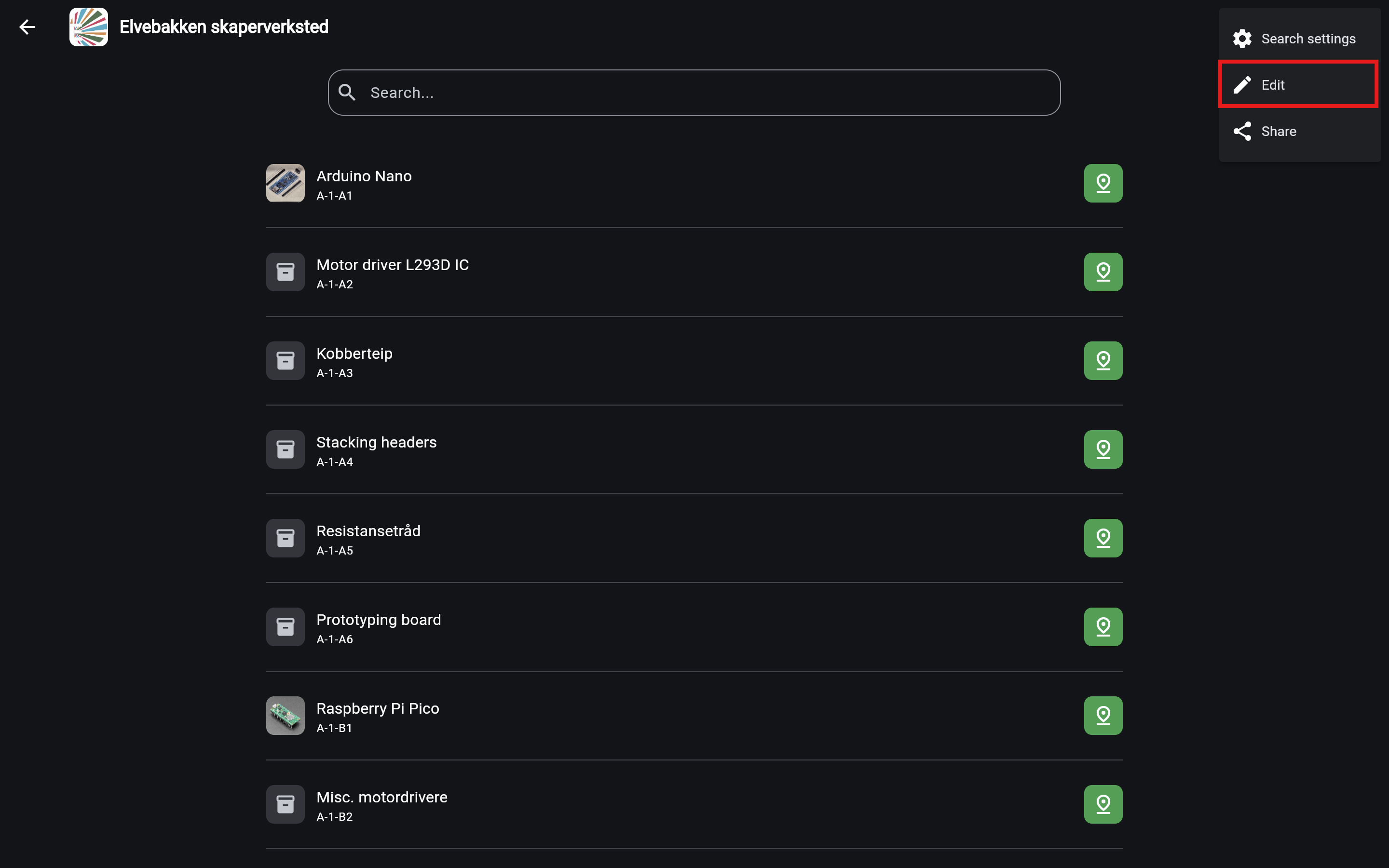Choose Edit from the menu
The image size is (1389, 868).
click(1299, 85)
